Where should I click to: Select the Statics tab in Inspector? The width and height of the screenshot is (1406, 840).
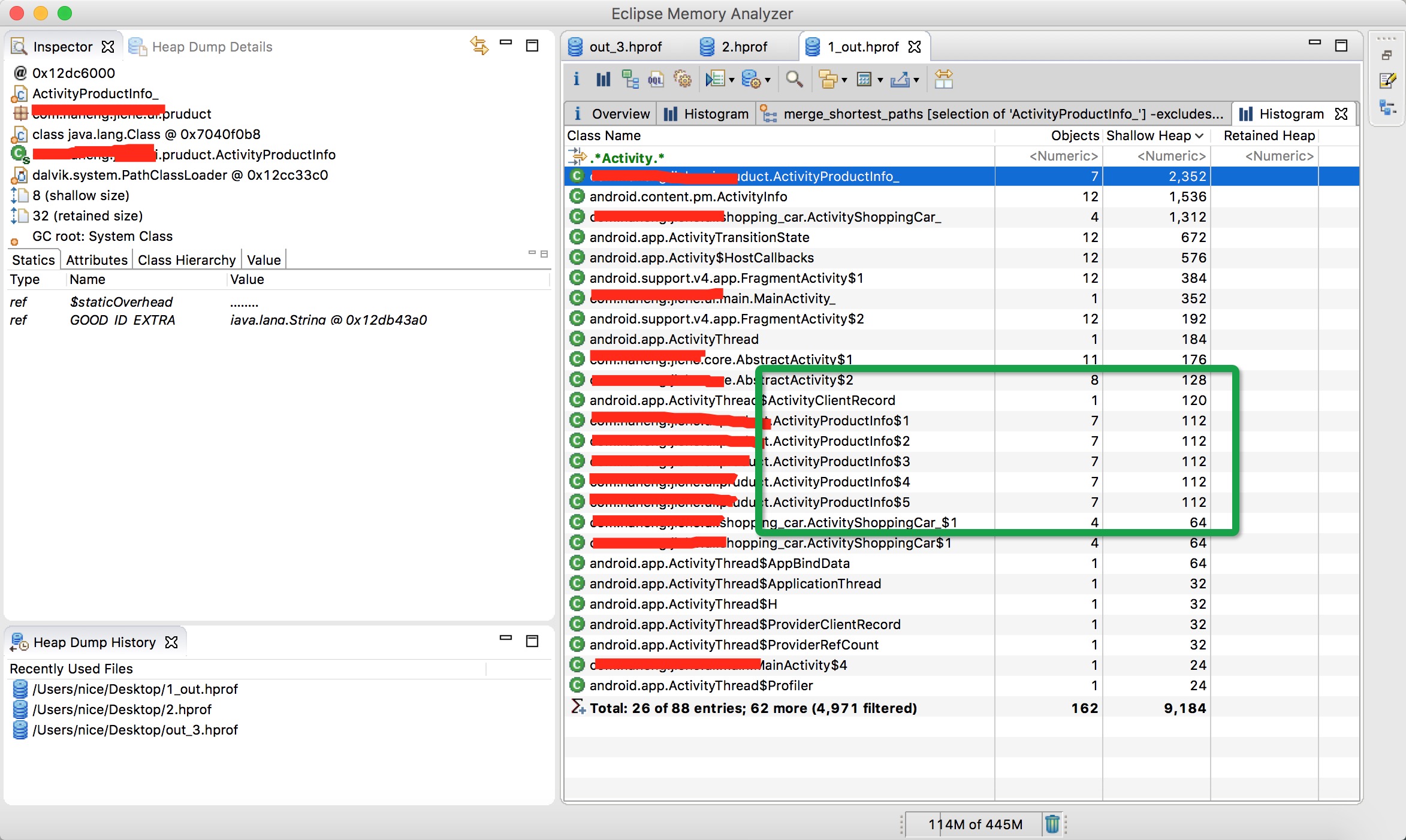click(x=34, y=260)
